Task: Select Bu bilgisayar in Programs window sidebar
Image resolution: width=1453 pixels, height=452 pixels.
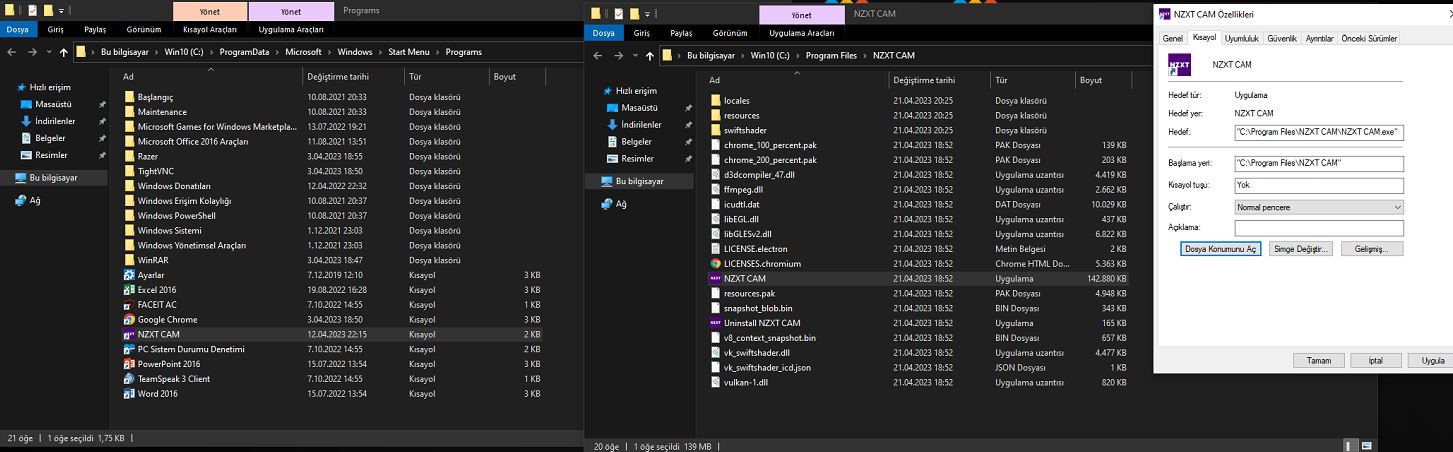Action: tap(55, 177)
